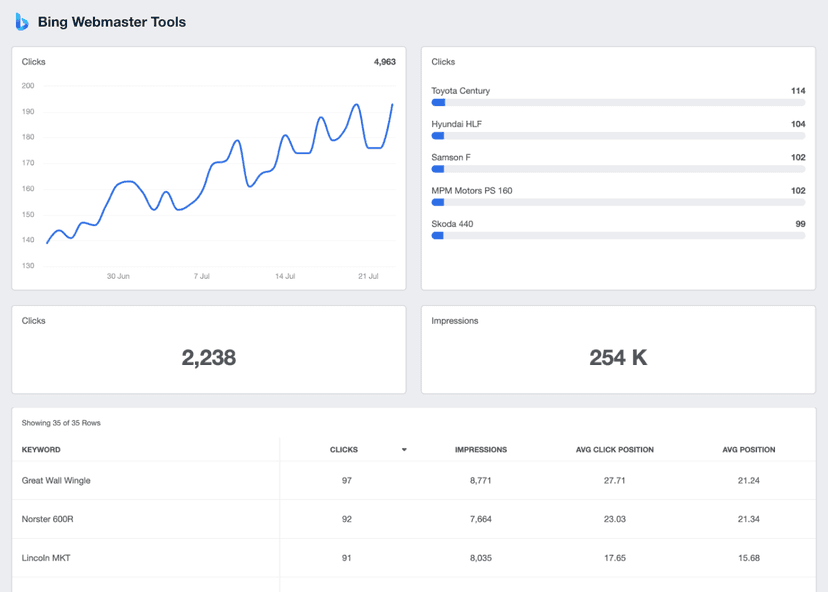Open the sort dropdown on the Clicks column

(404, 450)
